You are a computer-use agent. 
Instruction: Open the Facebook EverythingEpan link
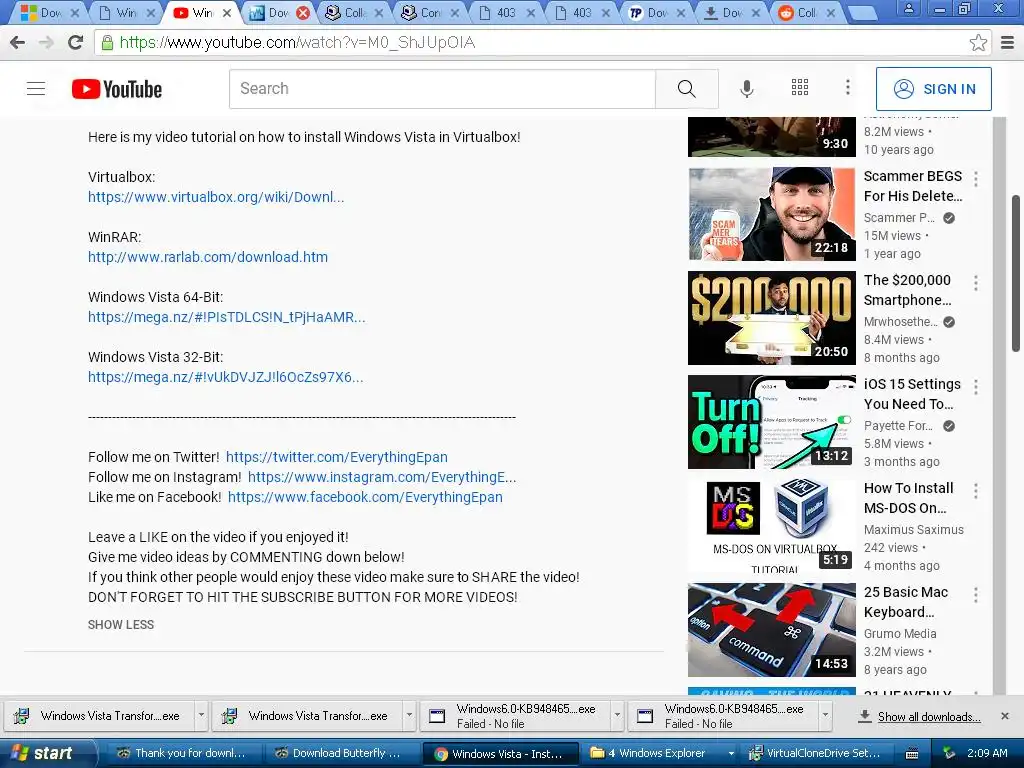coord(365,497)
